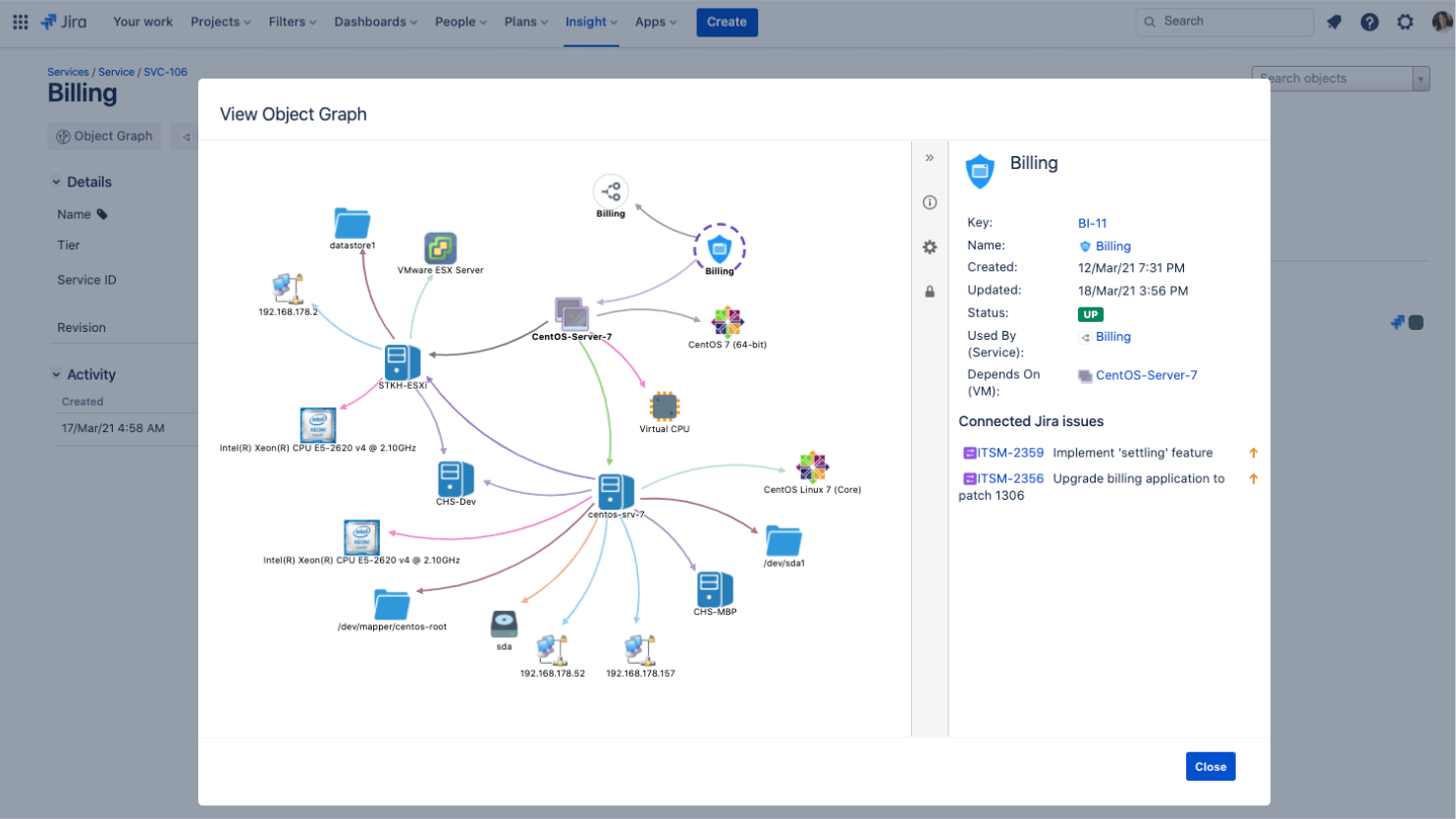Select the sda disk node
This screenshot has height=819, width=1456.
[504, 625]
